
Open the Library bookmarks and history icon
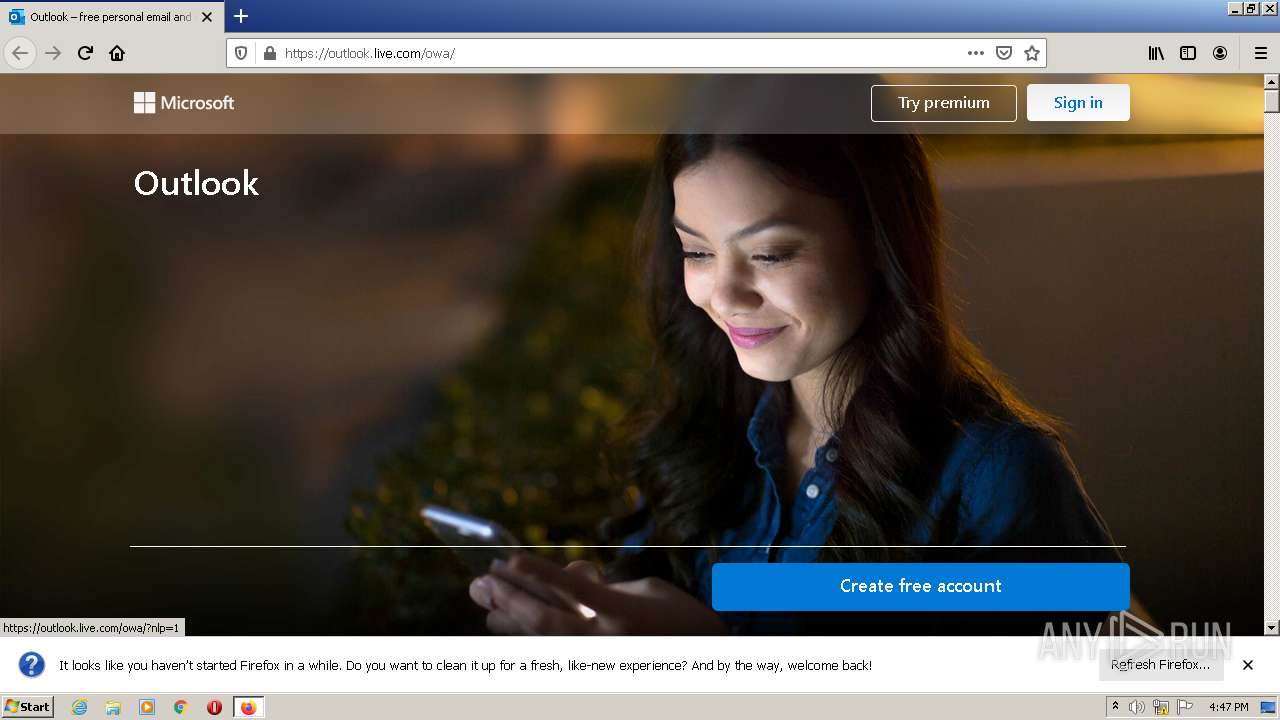click(x=1156, y=53)
